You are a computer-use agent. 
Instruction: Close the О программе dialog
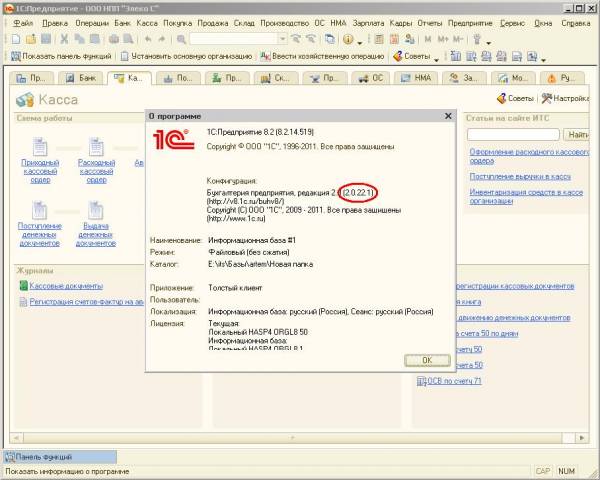coord(448,116)
